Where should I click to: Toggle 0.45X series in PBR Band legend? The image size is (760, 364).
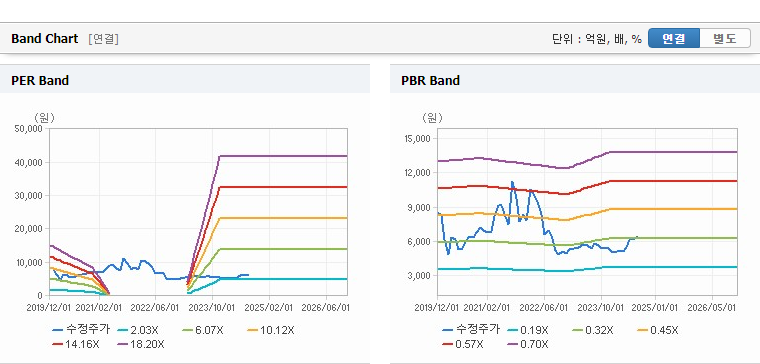657,330
